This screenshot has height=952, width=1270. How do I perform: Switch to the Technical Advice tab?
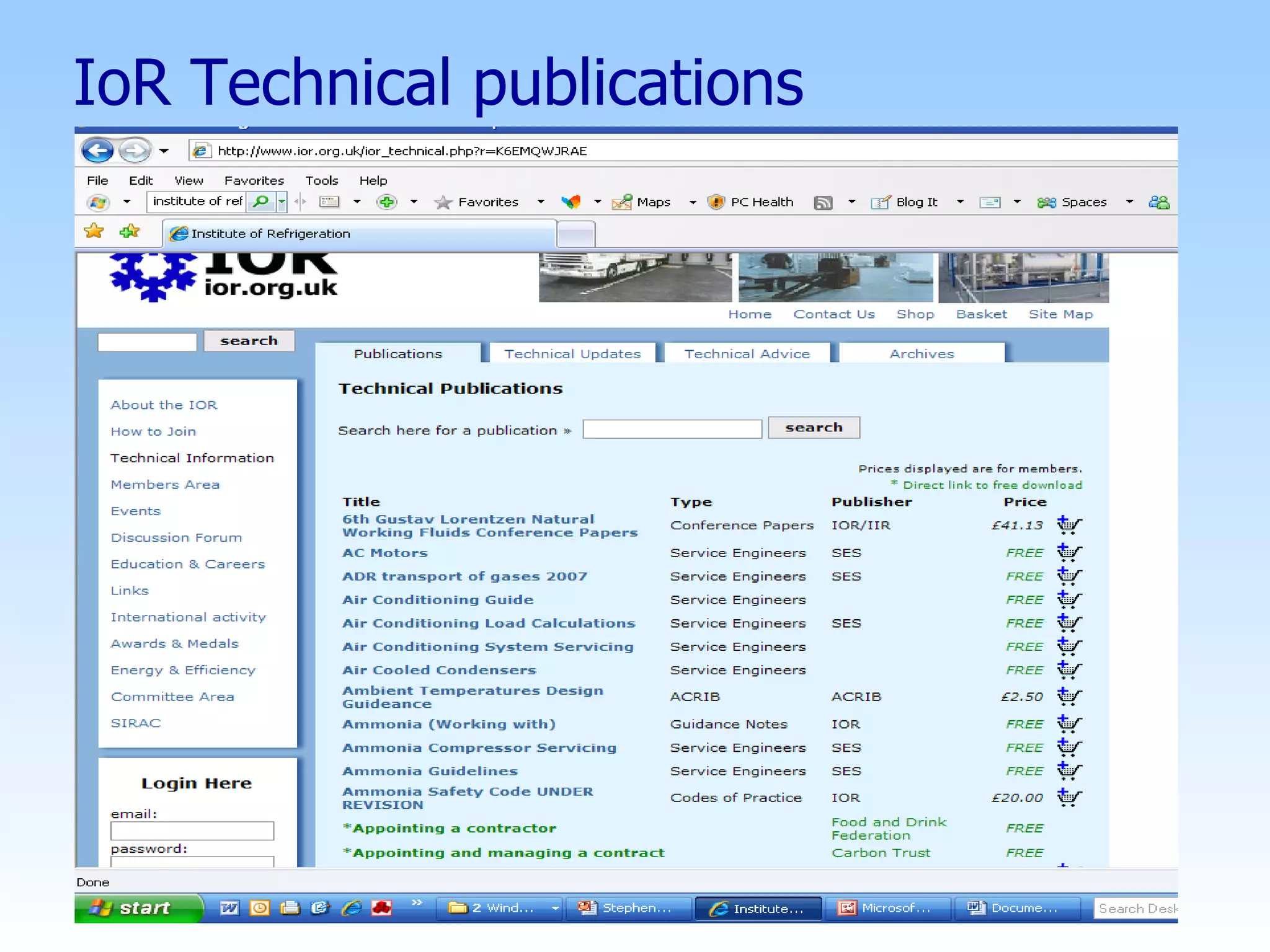(747, 353)
